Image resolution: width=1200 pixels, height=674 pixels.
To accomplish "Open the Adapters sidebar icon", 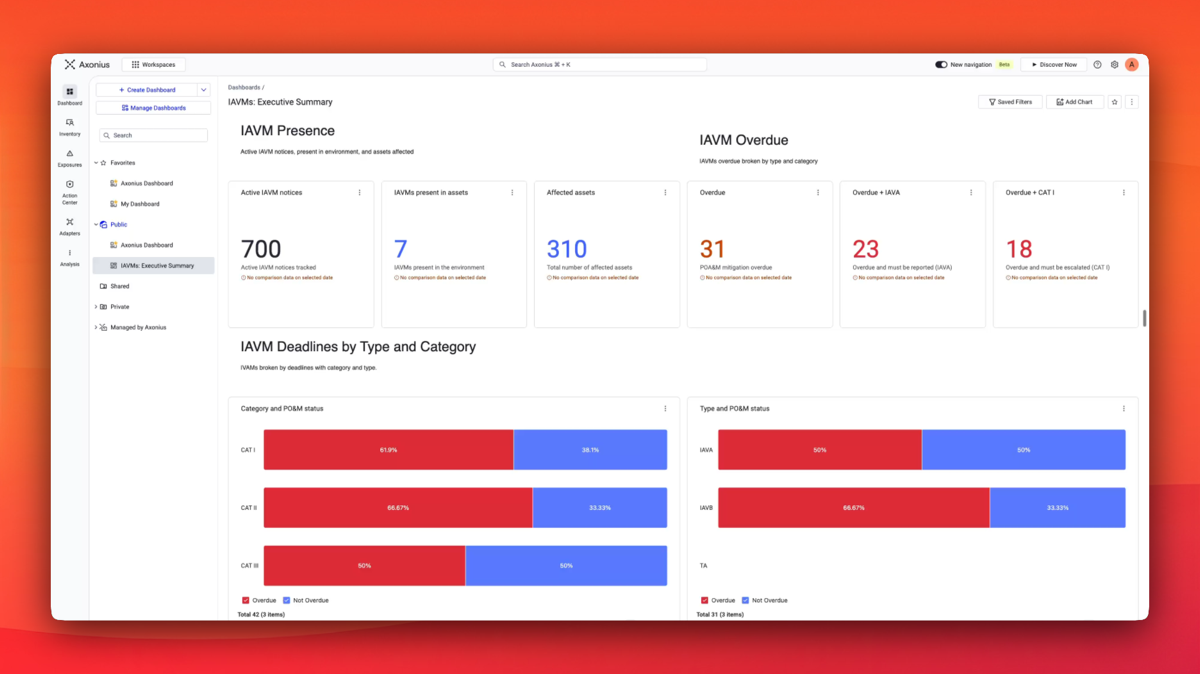I will pos(69,226).
